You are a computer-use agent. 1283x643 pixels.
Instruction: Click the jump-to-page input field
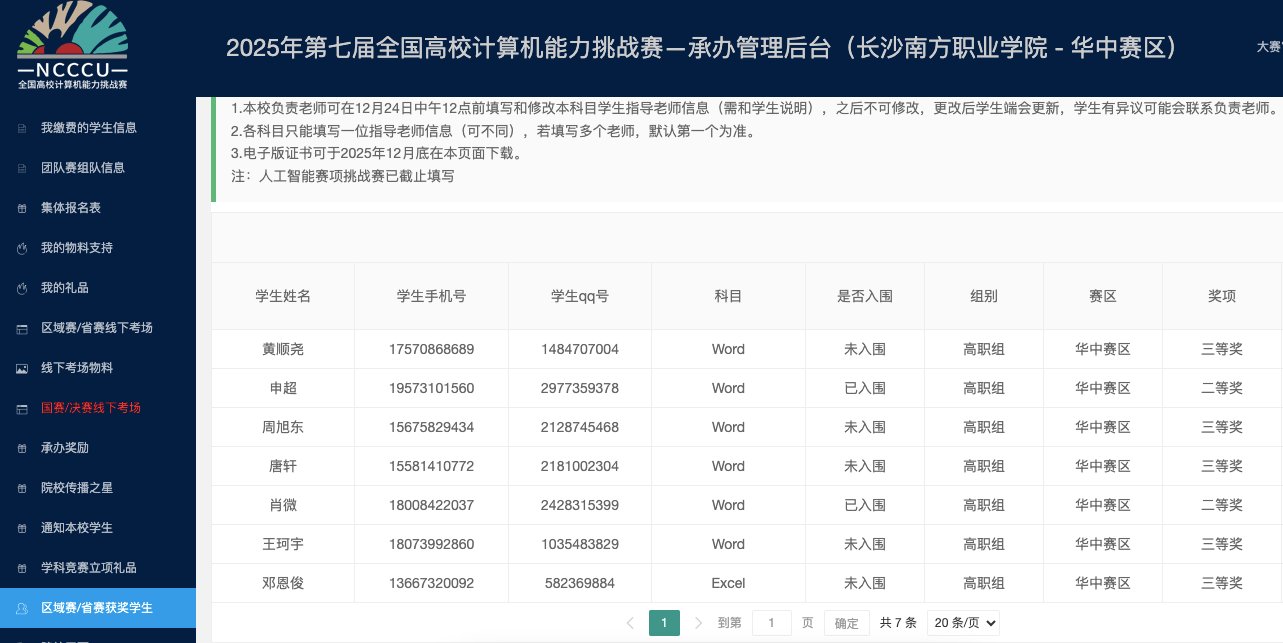772,623
